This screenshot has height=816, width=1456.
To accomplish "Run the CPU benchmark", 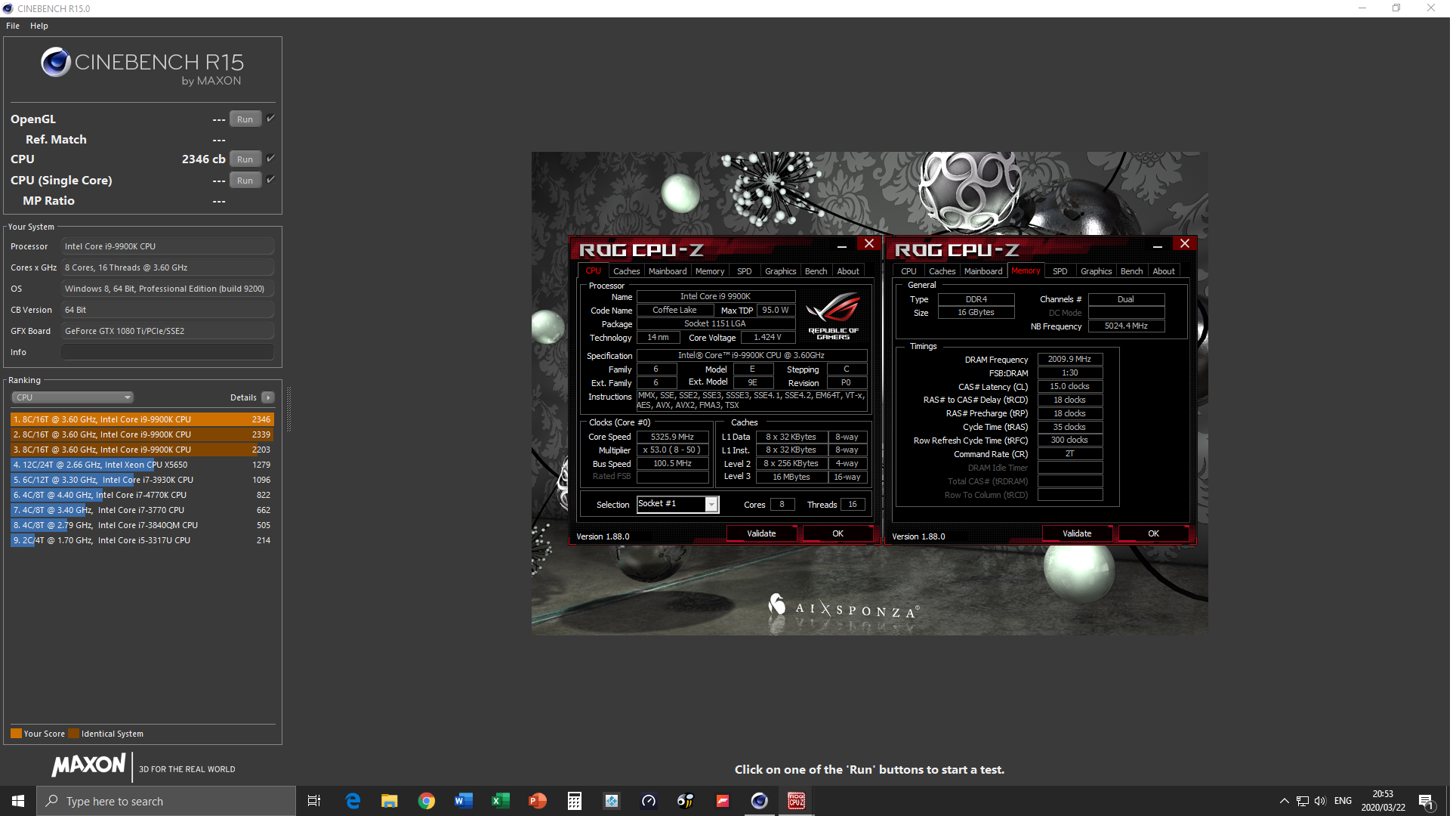I will pyautogui.click(x=245, y=159).
